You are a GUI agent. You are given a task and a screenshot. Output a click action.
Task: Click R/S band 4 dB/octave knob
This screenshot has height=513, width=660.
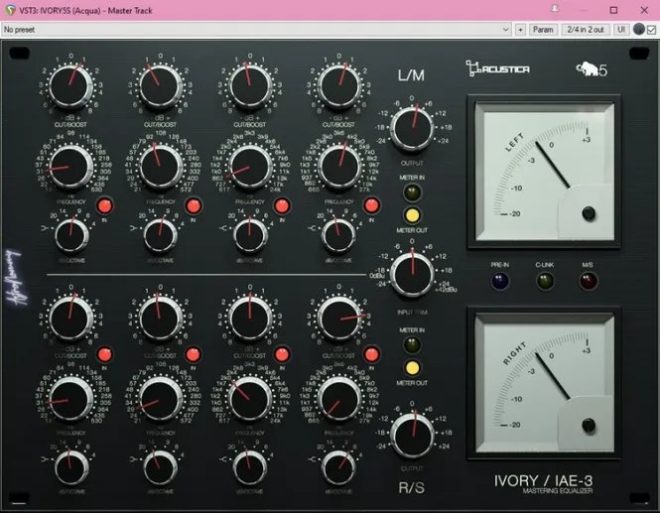click(338, 467)
